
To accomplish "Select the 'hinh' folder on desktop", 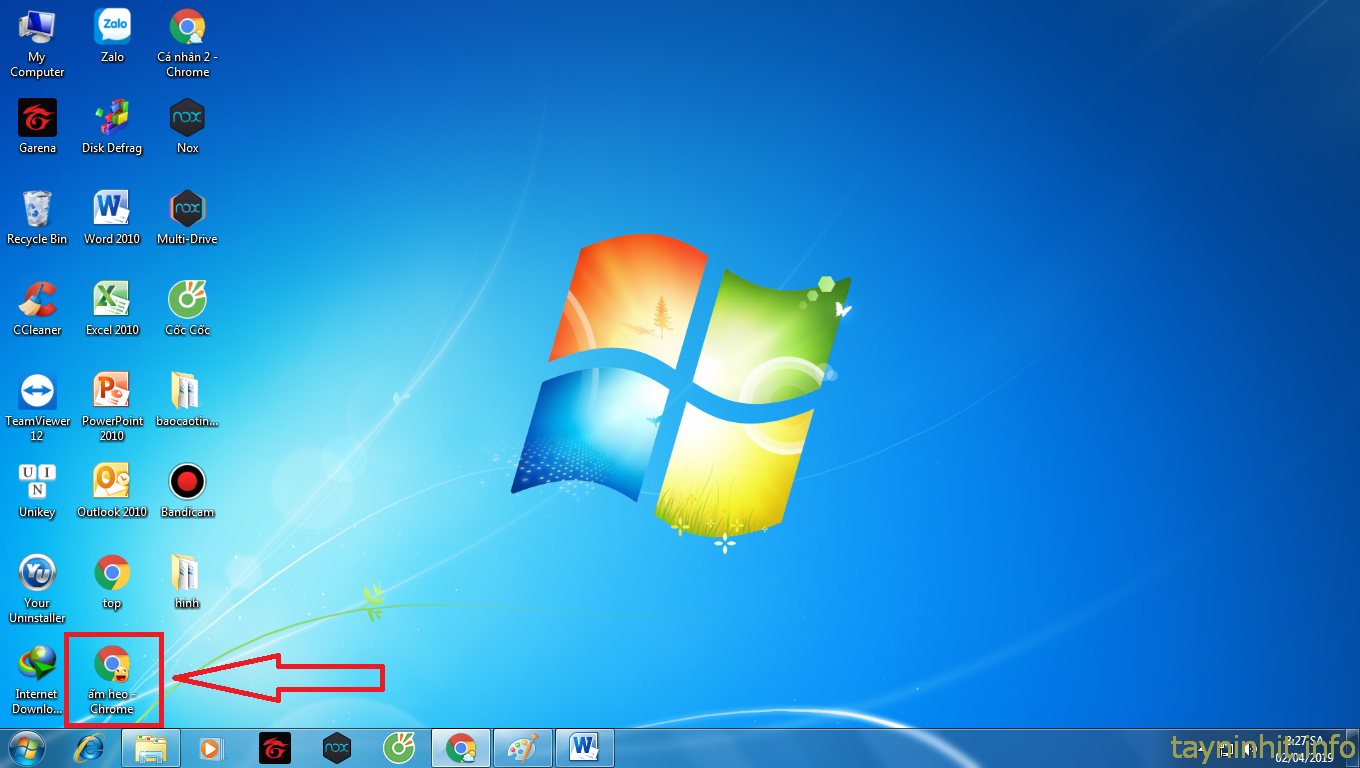I will coord(187,573).
